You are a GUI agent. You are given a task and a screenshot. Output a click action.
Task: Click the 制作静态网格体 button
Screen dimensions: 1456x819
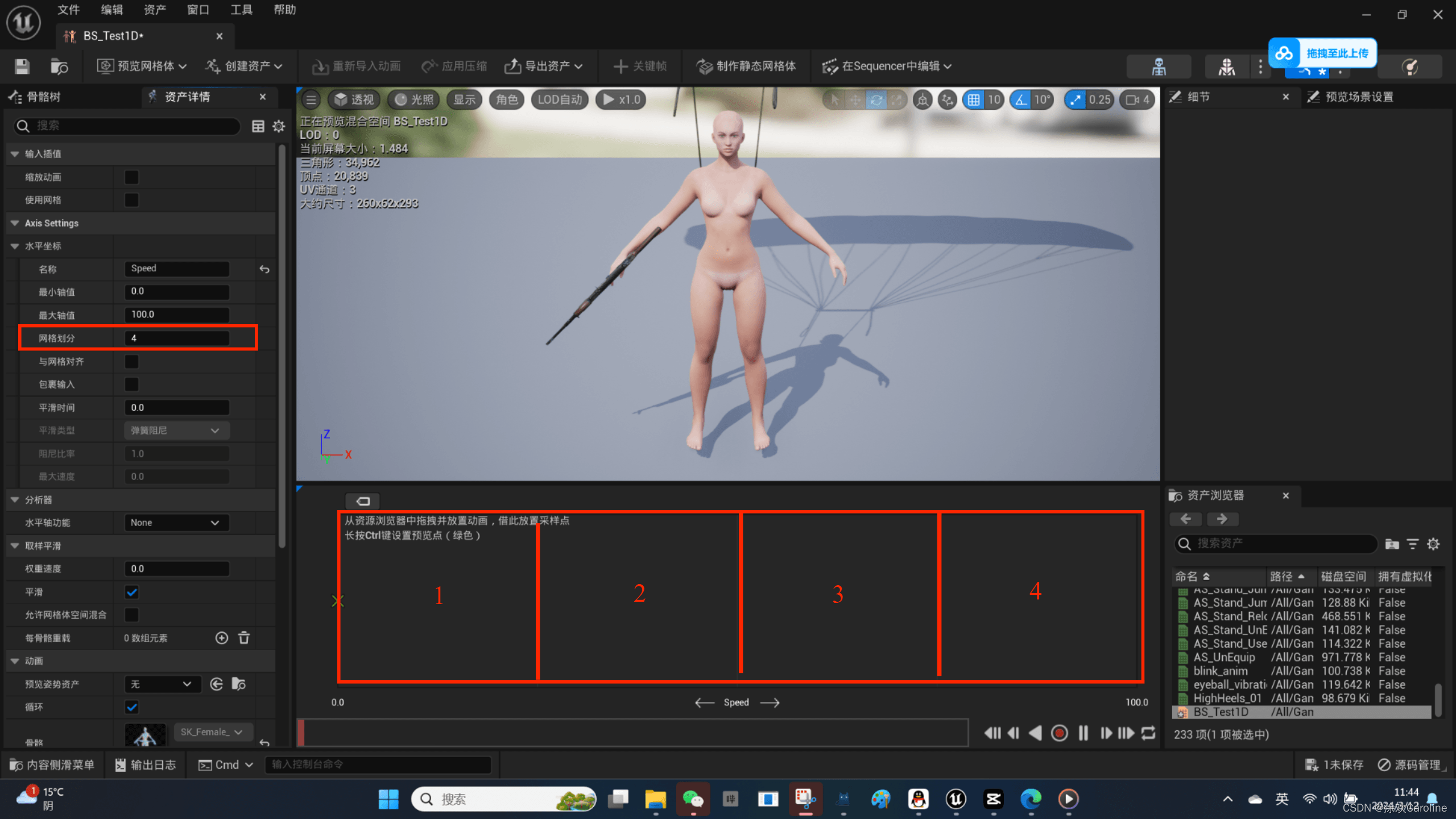[x=746, y=67]
